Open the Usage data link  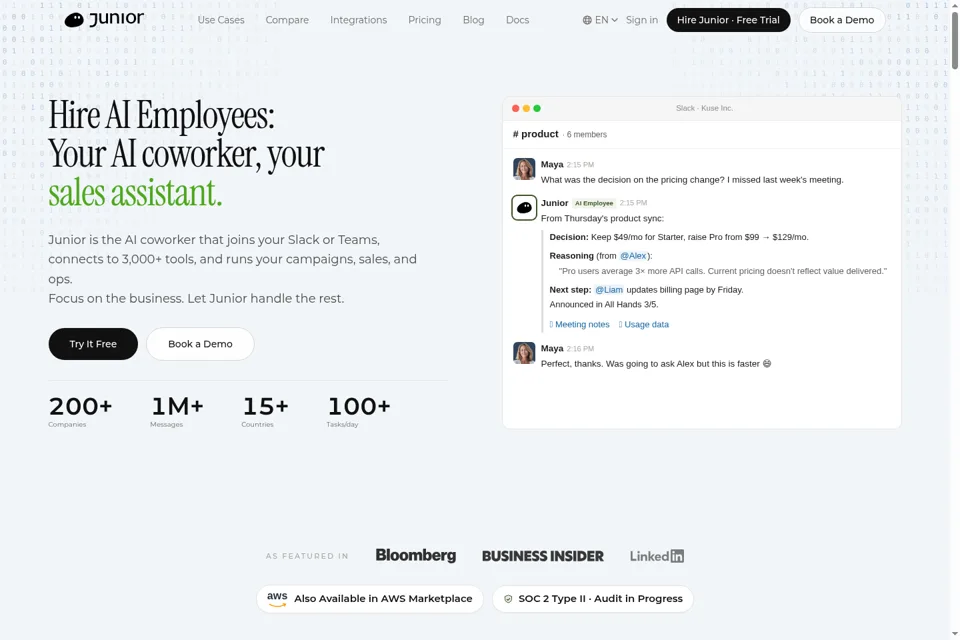click(x=644, y=325)
